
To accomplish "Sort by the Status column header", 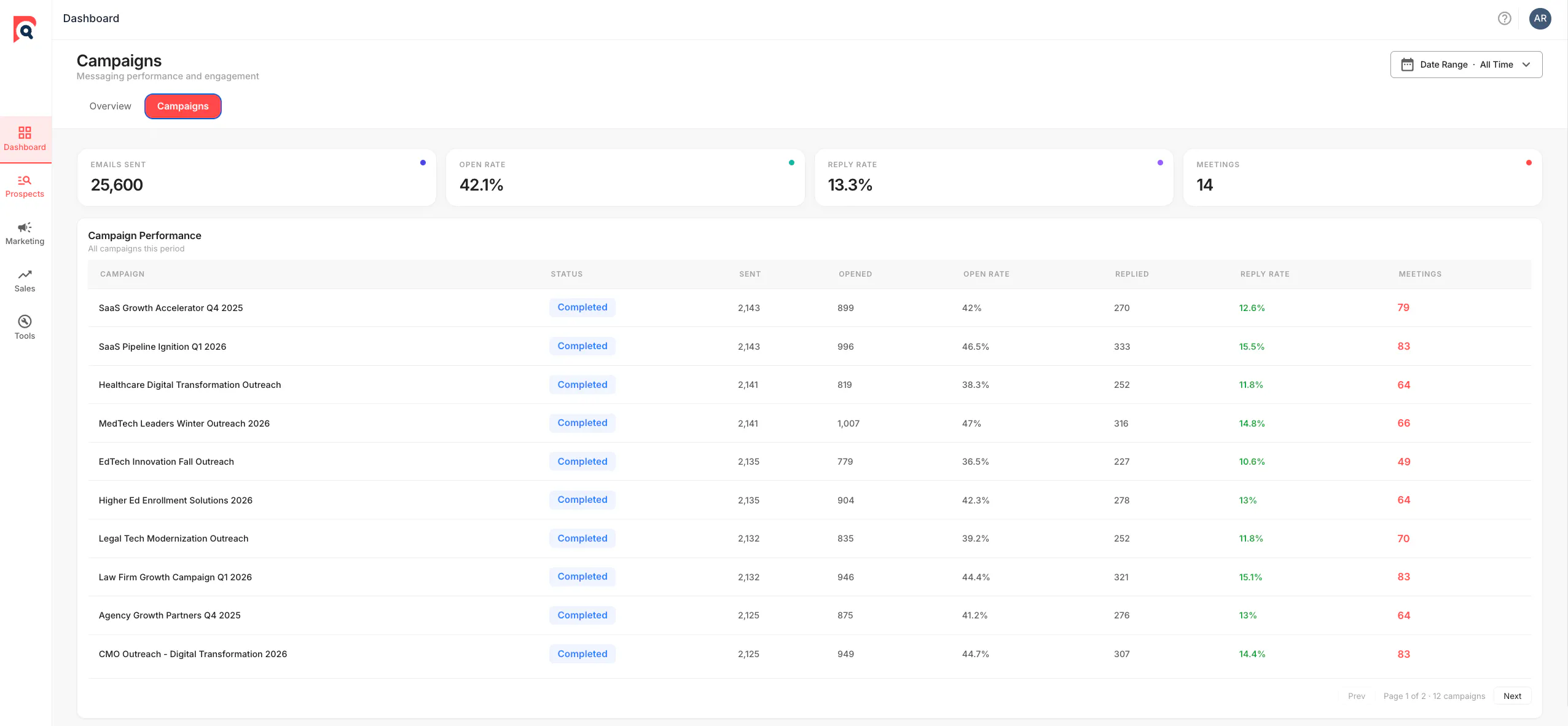I will pos(566,274).
